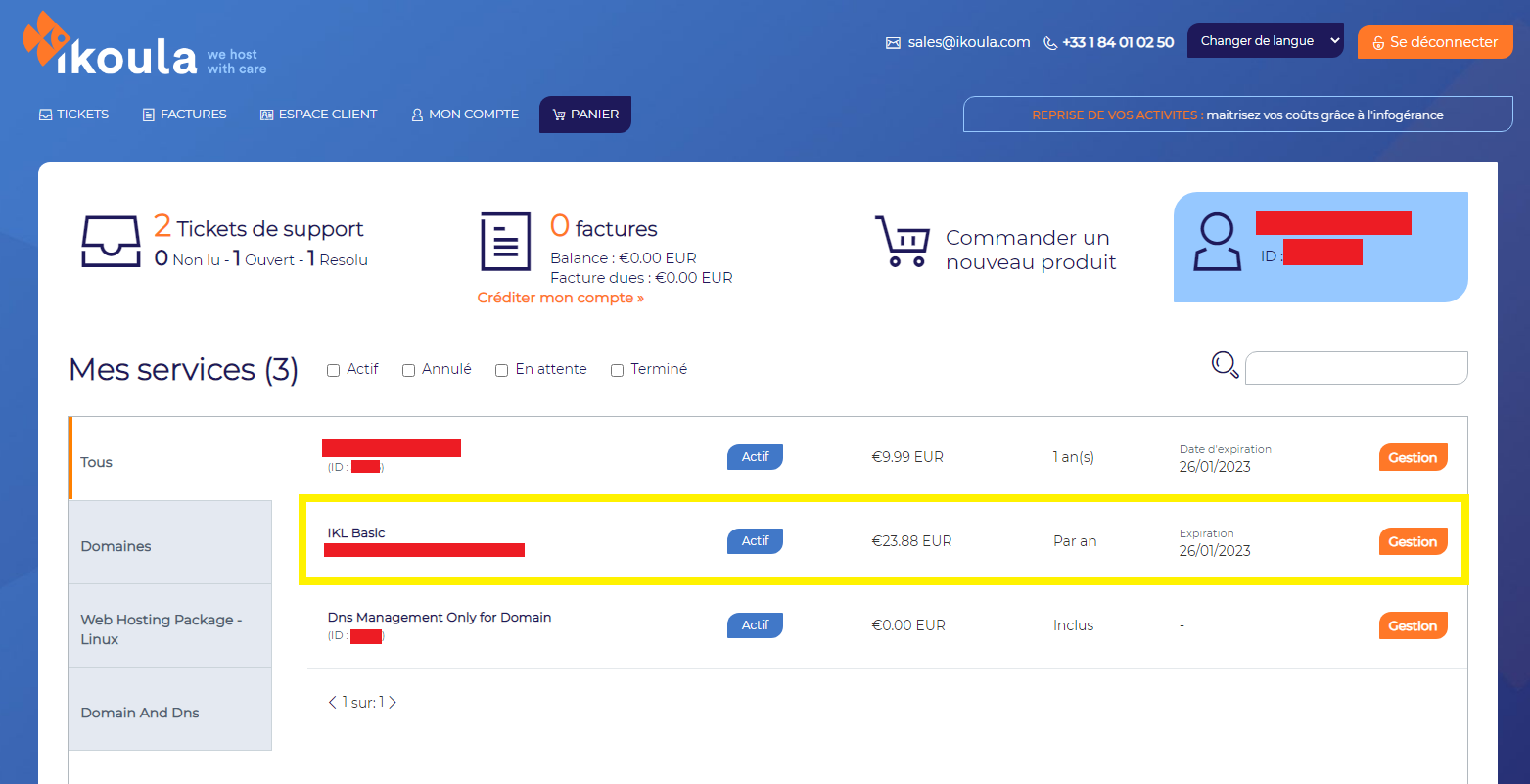Click the services search input field
This screenshot has width=1530, height=784.
coord(1356,368)
